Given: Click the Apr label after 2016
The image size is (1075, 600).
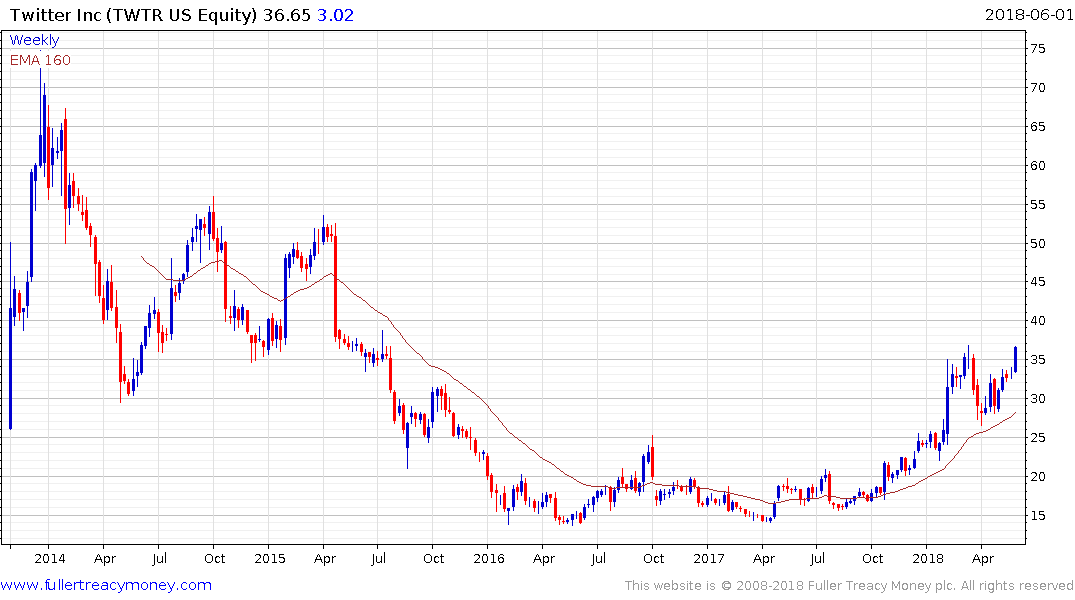Looking at the screenshot, I should click(544, 560).
